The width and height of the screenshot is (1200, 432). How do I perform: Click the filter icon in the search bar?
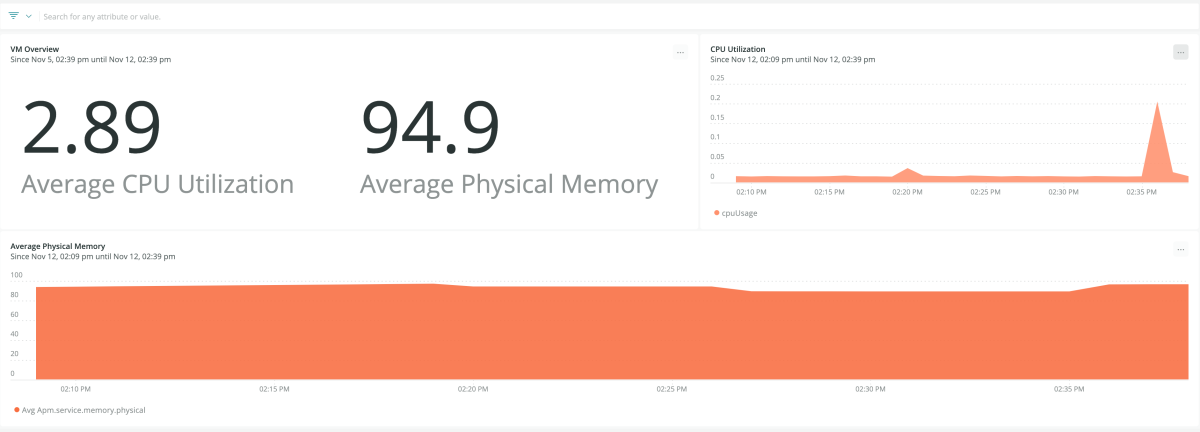click(14, 17)
